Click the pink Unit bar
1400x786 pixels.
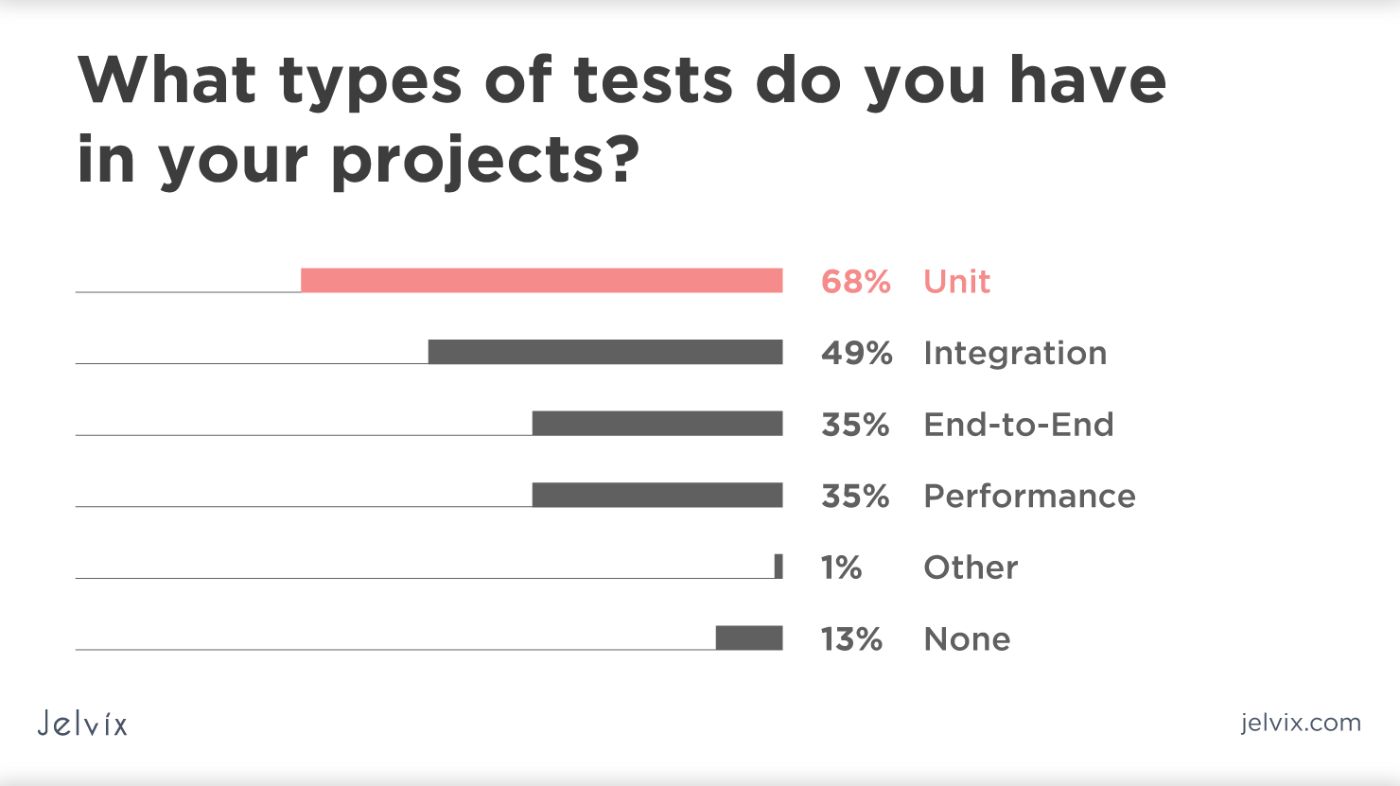(541, 281)
